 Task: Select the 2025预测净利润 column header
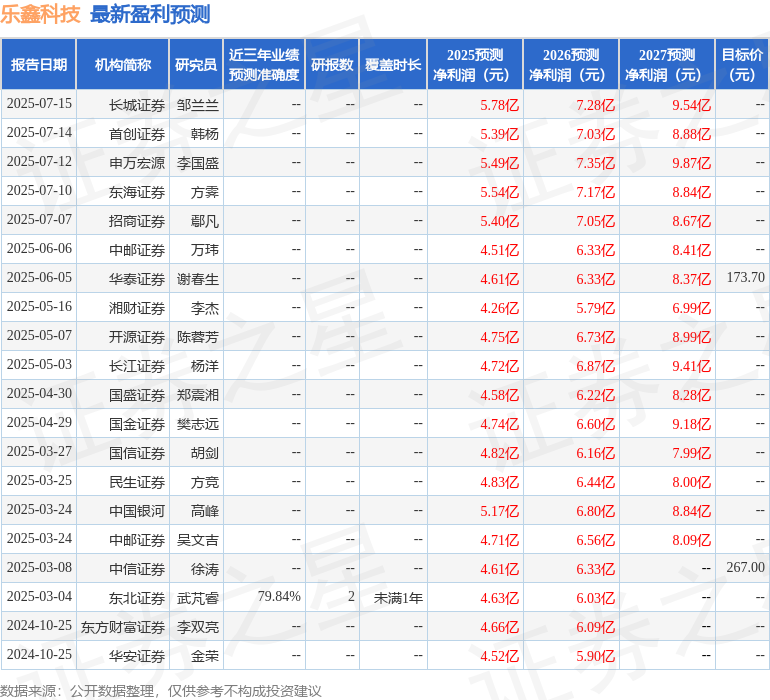click(x=475, y=64)
